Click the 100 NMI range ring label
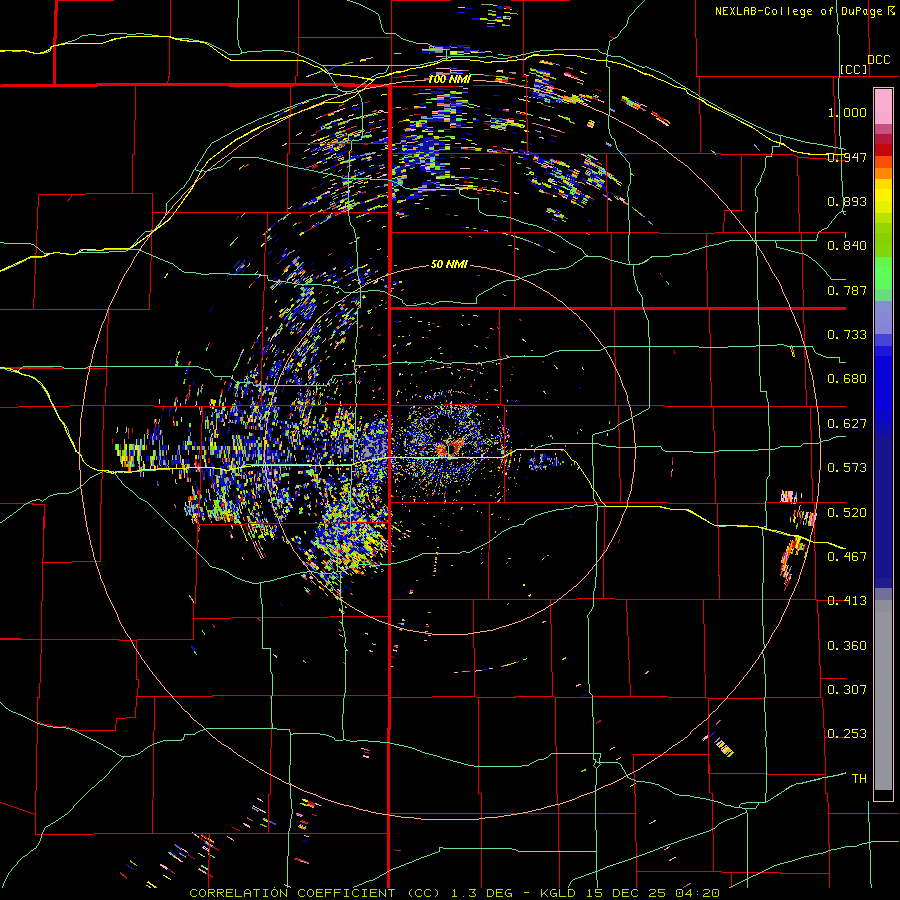The width and height of the screenshot is (900, 900). click(x=449, y=79)
